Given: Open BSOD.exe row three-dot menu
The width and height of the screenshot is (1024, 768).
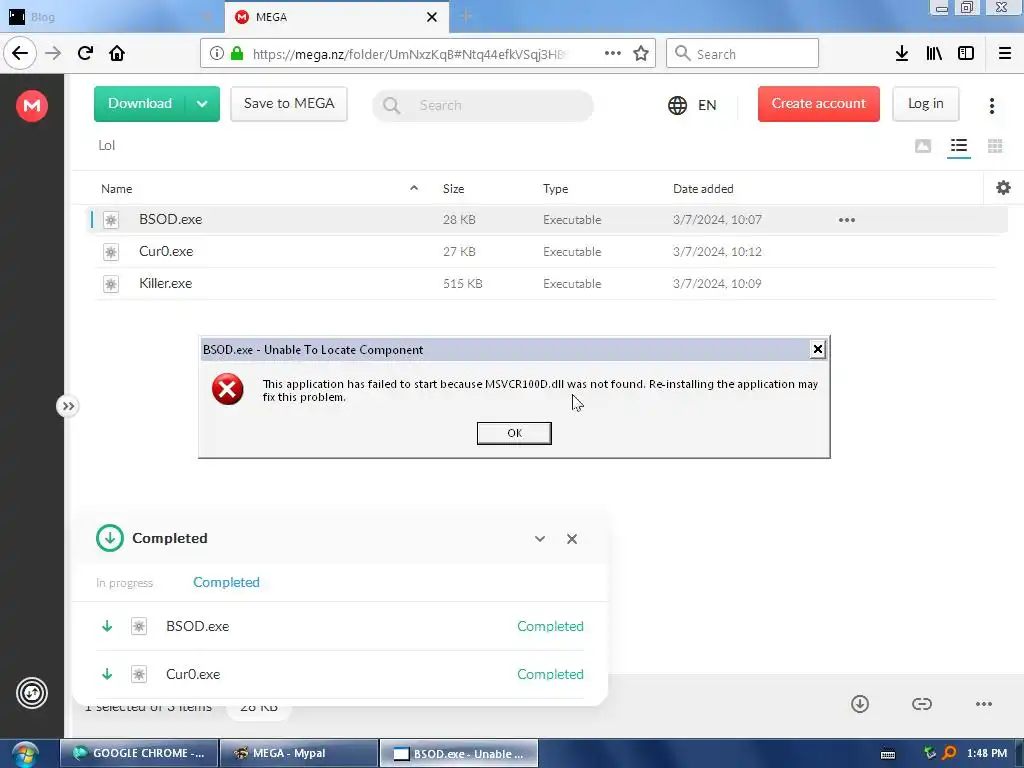Looking at the screenshot, I should click(847, 220).
